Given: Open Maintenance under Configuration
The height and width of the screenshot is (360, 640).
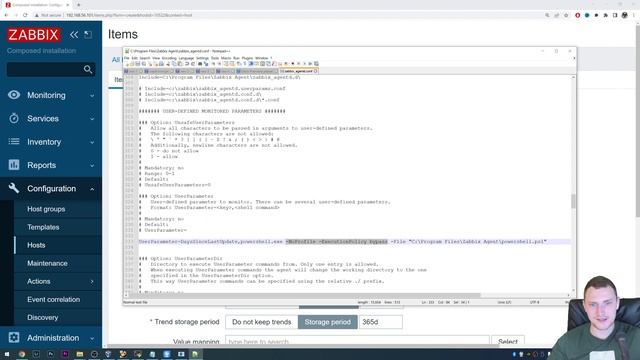Looking at the screenshot, I should [x=47, y=263].
